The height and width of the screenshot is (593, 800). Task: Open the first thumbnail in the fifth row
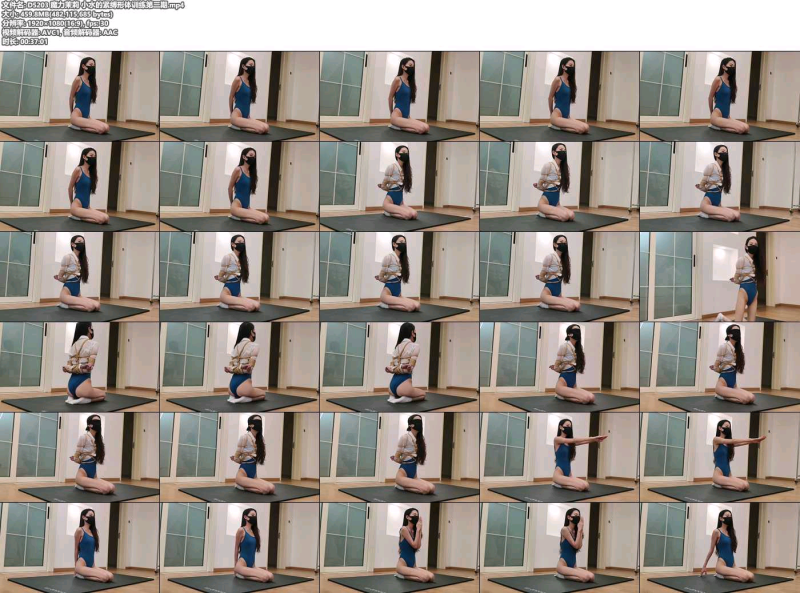click(80, 457)
